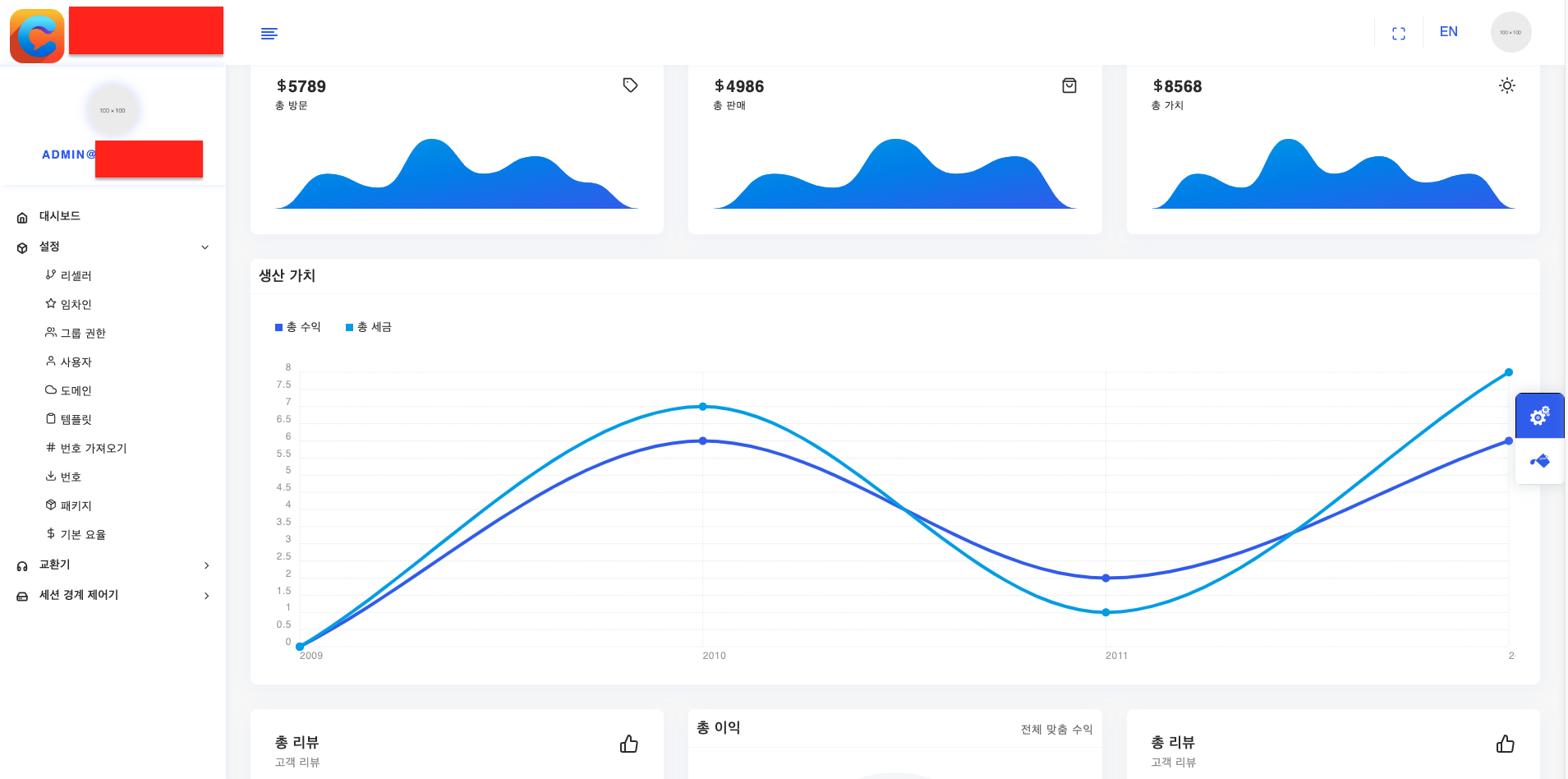Viewport: 1568px width, 779px height.
Task: Open the floating gear settings panel
Action: (x=1539, y=416)
